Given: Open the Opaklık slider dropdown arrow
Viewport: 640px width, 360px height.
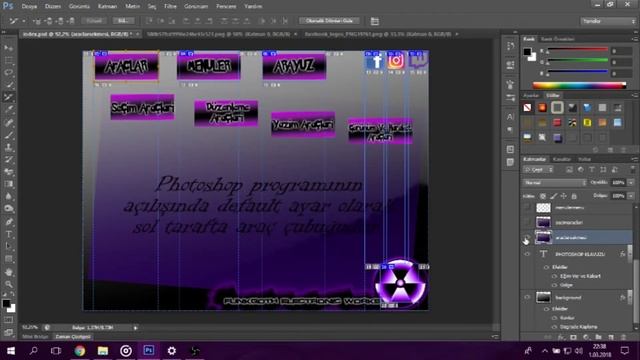Looking at the screenshot, I should 631,182.
